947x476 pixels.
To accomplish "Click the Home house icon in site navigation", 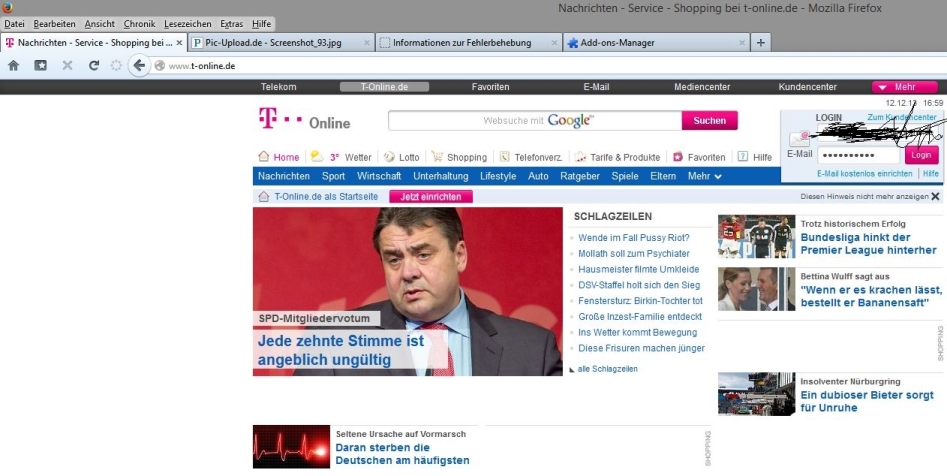I will 263,156.
